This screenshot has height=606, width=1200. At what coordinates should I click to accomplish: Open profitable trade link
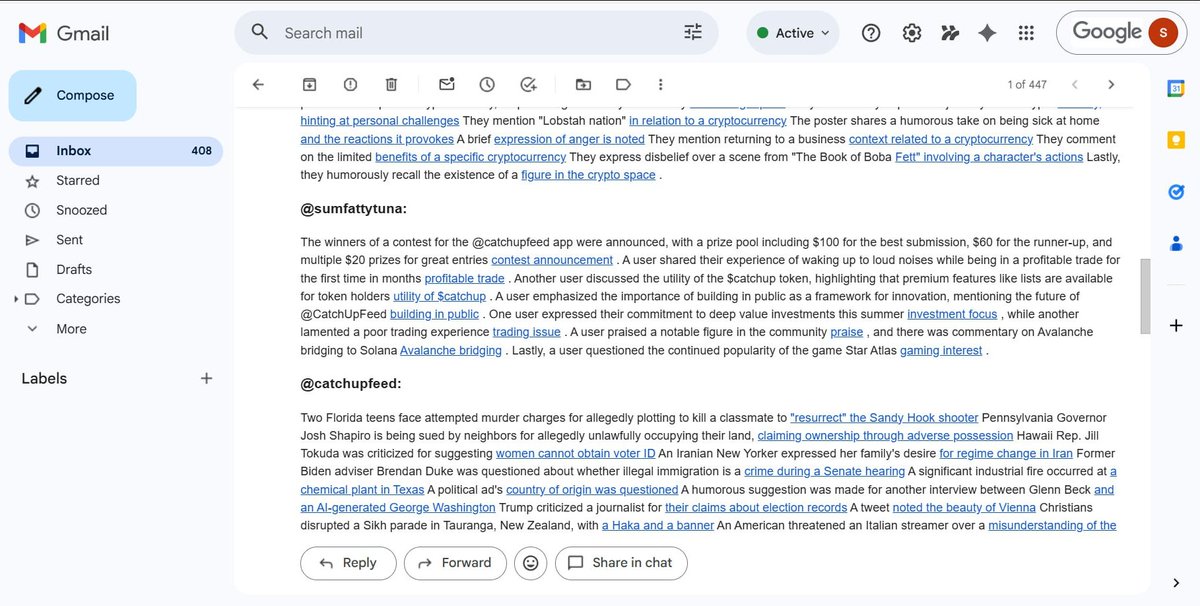pyautogui.click(x=464, y=278)
